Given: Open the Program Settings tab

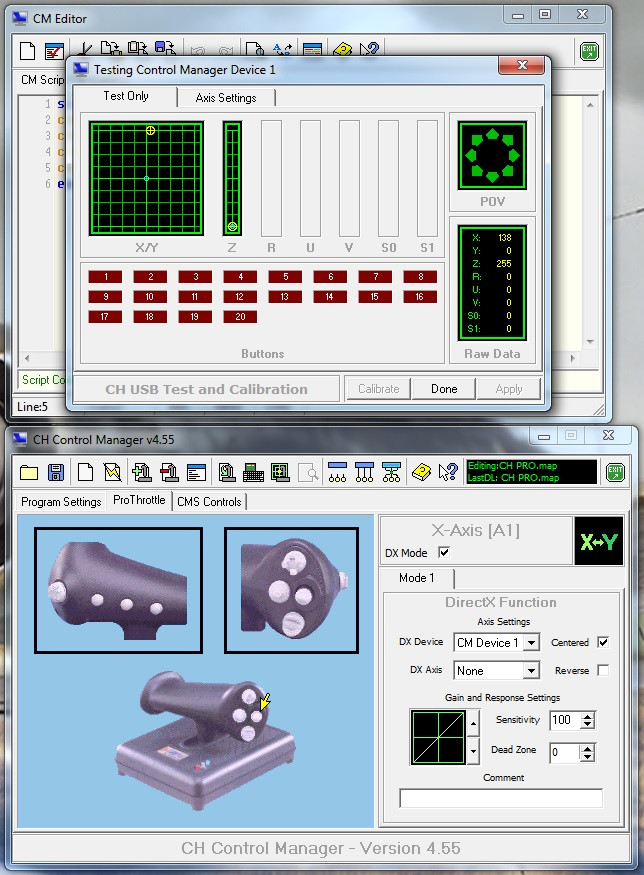Looking at the screenshot, I should tap(61, 502).
